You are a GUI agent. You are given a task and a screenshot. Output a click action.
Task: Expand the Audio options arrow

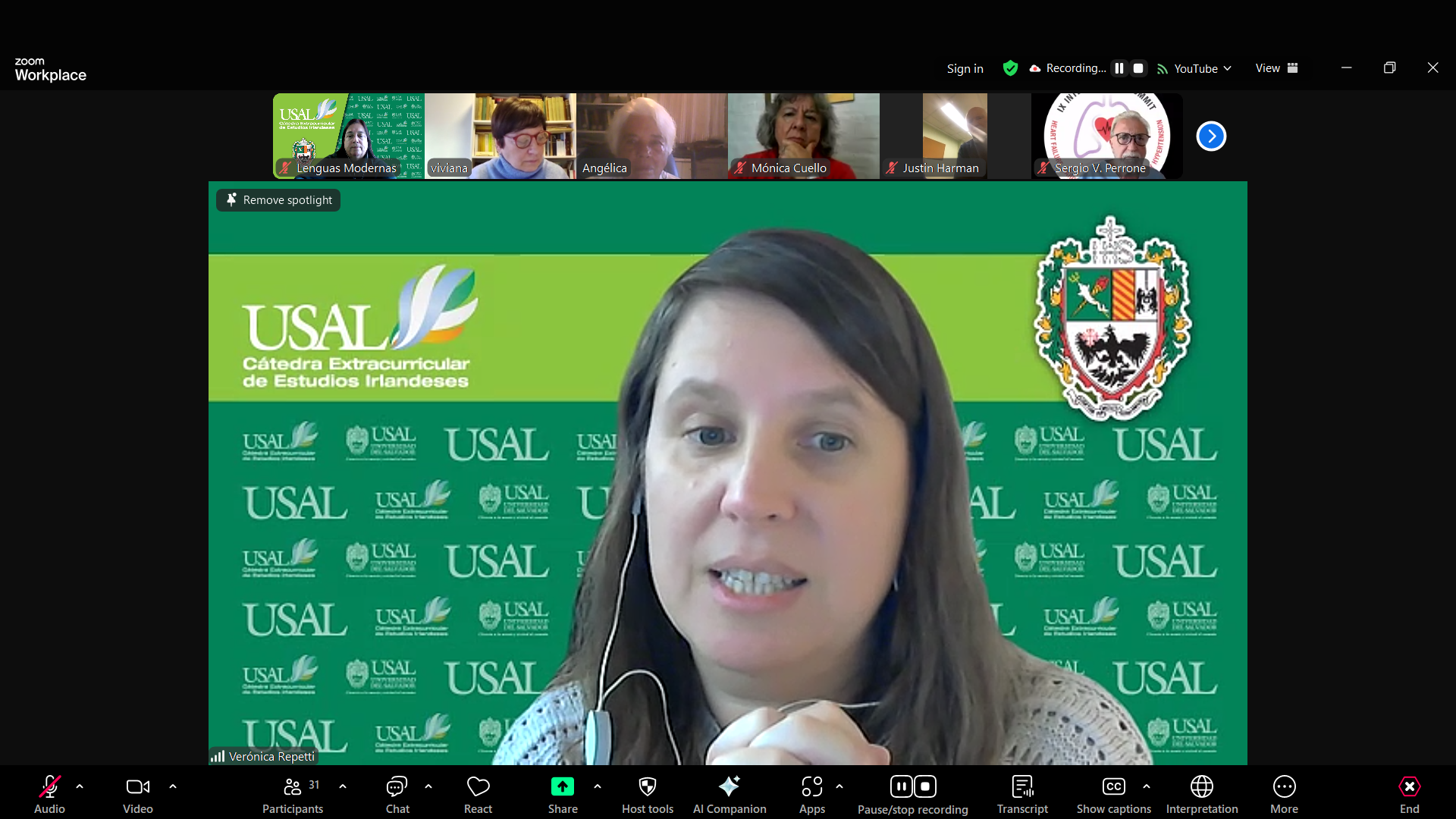click(80, 786)
